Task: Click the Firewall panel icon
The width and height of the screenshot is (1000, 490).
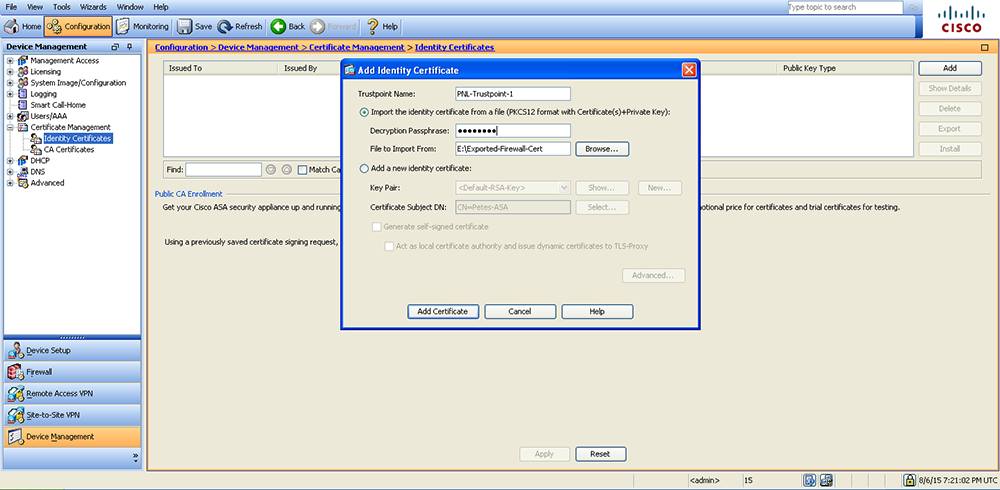Action: (16, 372)
